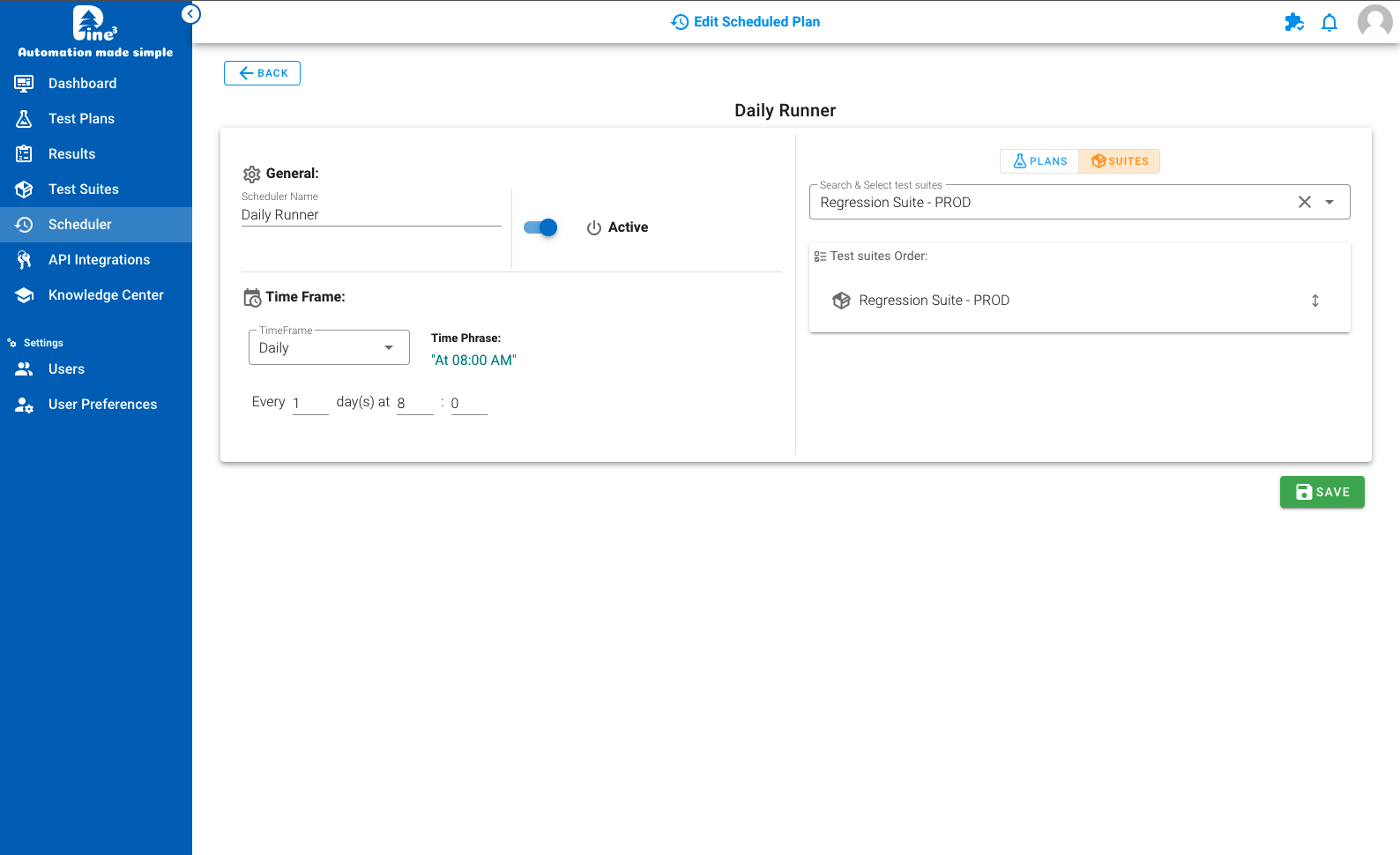Open the notifications bell
The image size is (1400, 855).
point(1329,22)
